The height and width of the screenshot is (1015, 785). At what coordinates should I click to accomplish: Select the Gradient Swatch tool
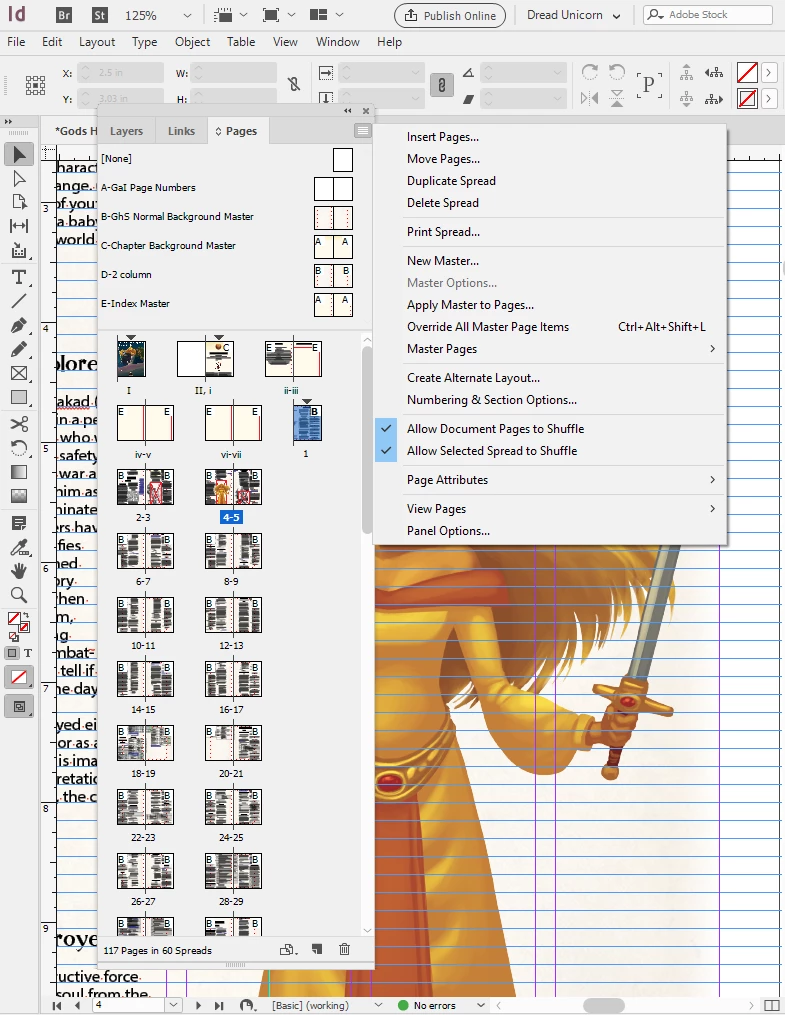click(19, 473)
